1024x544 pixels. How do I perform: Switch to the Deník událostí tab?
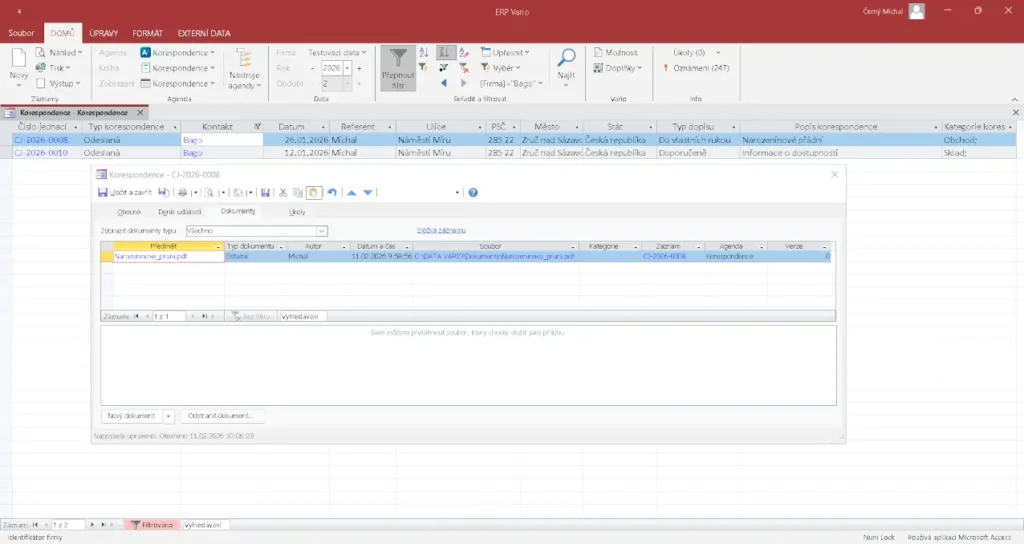click(x=180, y=212)
